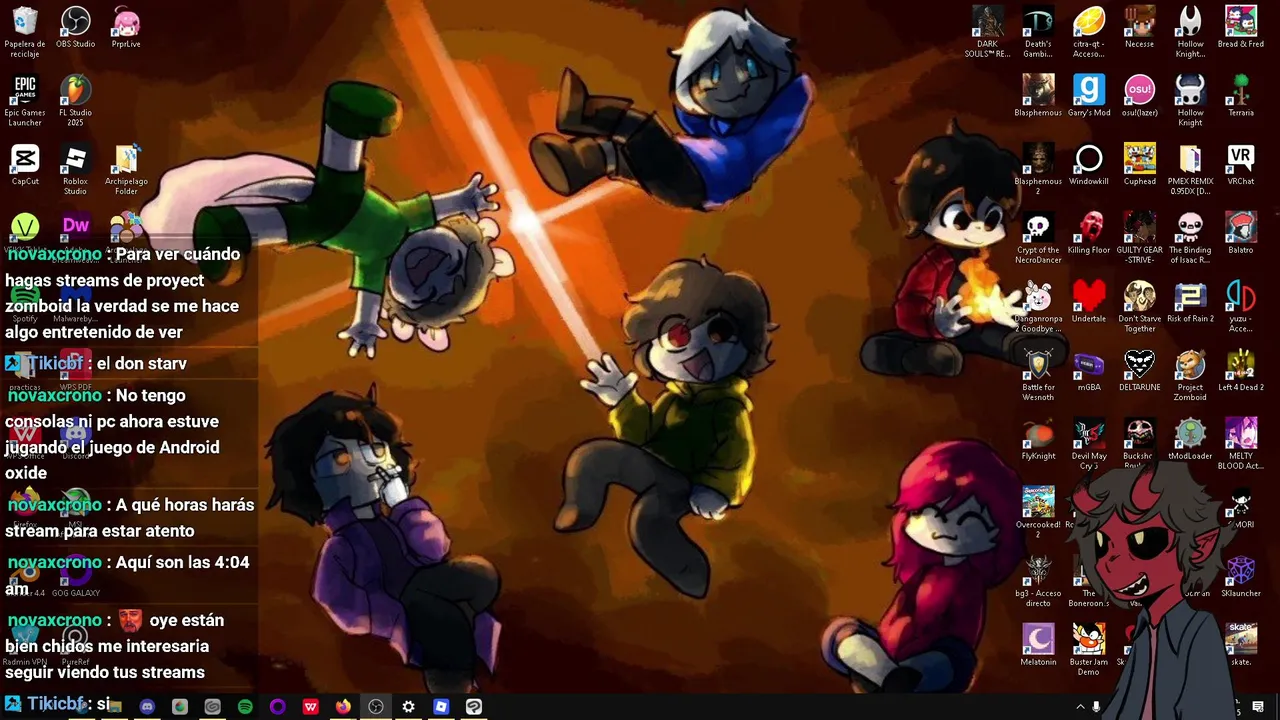
Task: Click the microphone icon in system tray
Action: coord(1096,707)
